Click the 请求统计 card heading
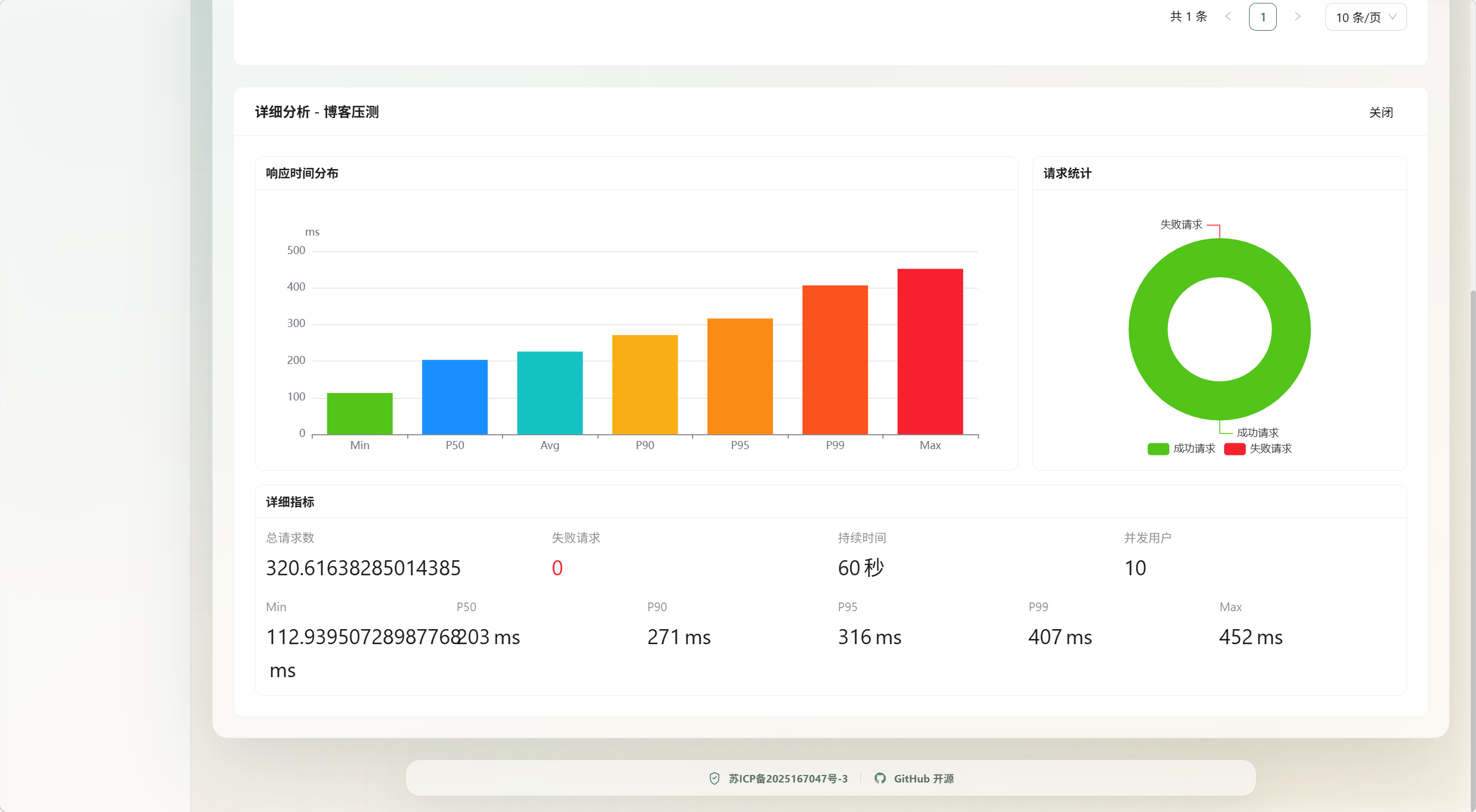Image resolution: width=1476 pixels, height=812 pixels. point(1067,173)
